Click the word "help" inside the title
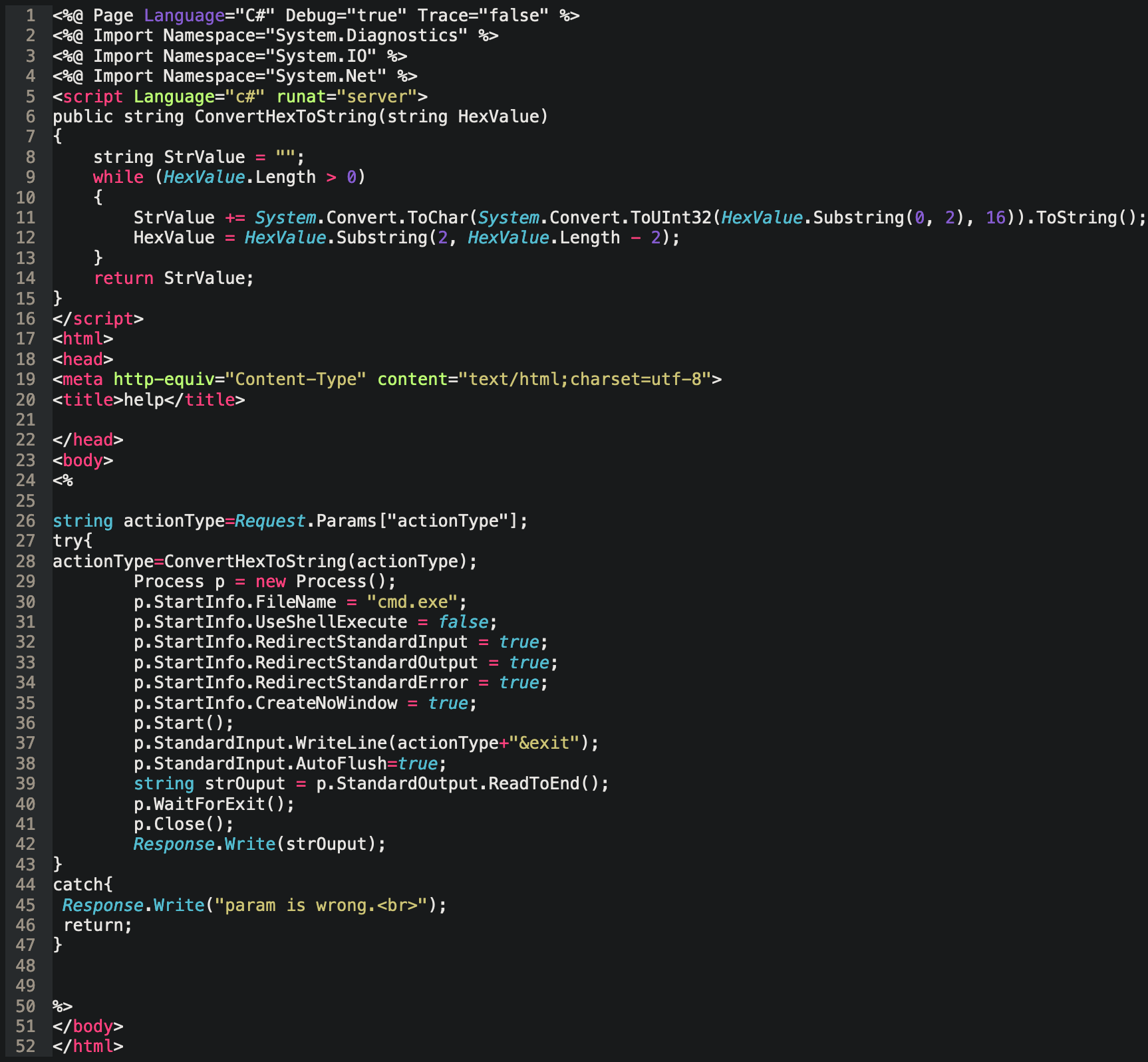 [144, 400]
